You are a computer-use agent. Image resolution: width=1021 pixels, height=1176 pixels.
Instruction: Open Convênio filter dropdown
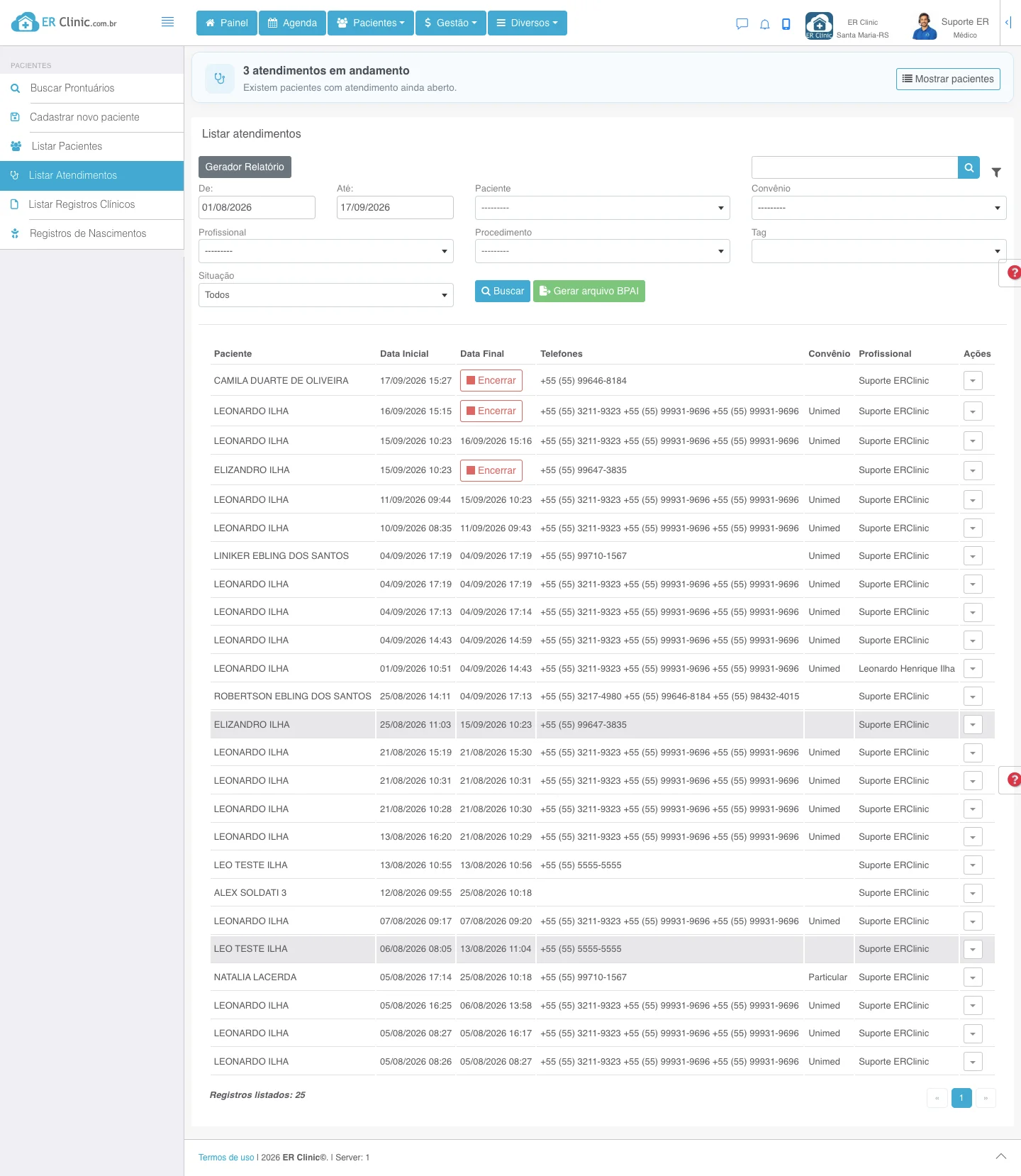point(879,208)
